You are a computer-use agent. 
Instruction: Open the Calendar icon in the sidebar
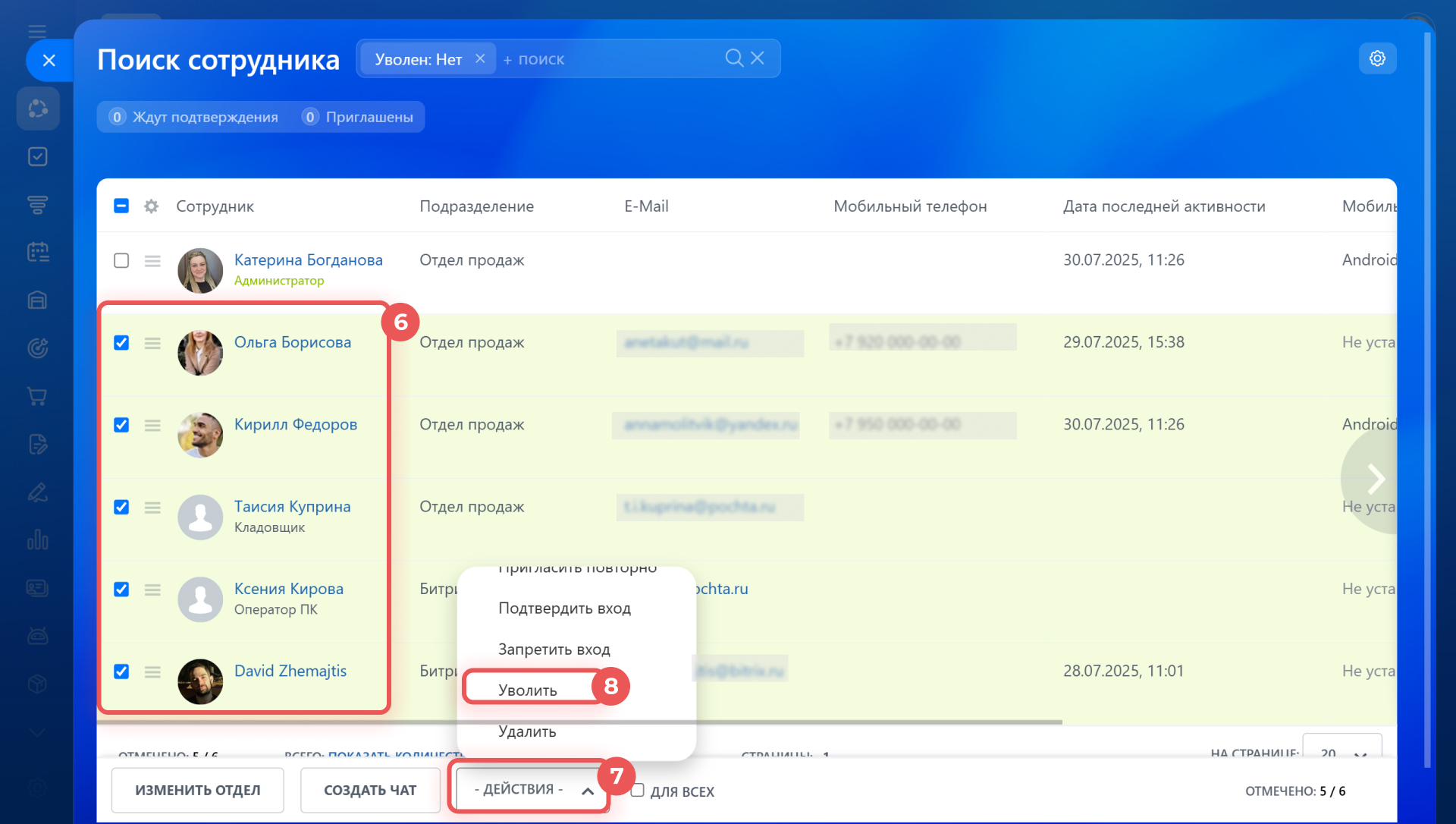[37, 252]
